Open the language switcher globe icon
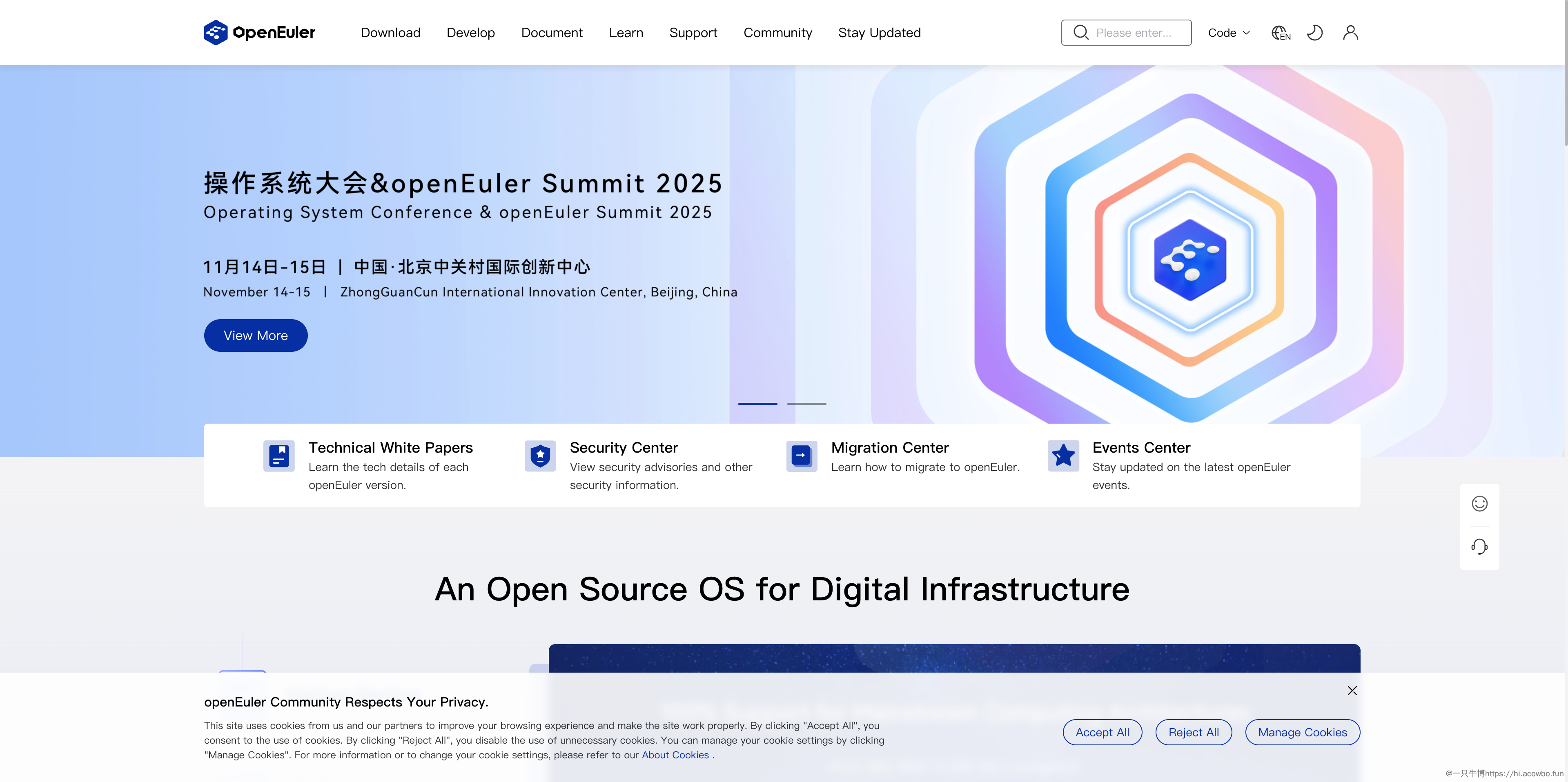This screenshot has height=782, width=1568. 1280,32
